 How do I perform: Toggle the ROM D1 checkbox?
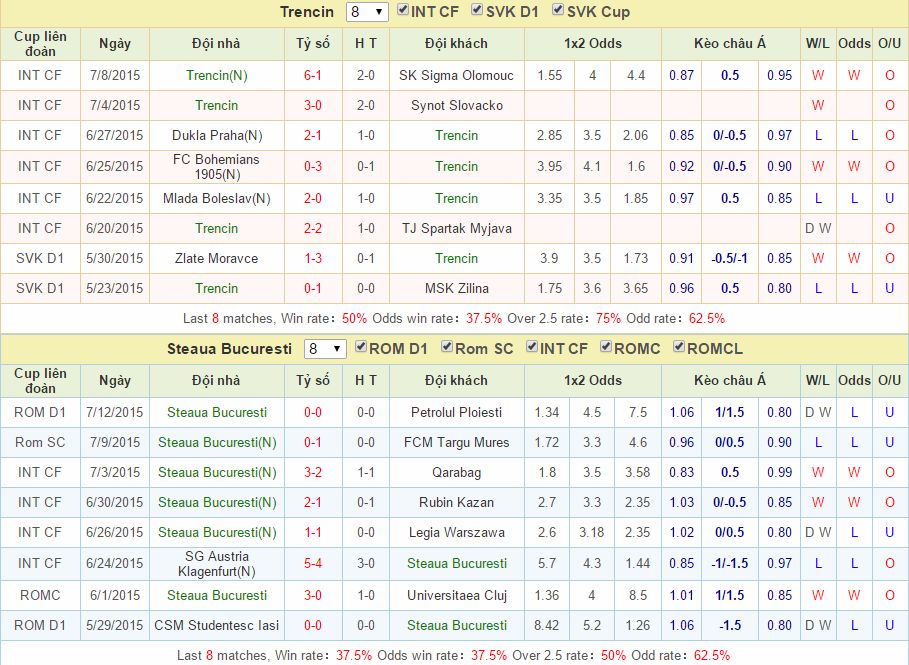(361, 347)
